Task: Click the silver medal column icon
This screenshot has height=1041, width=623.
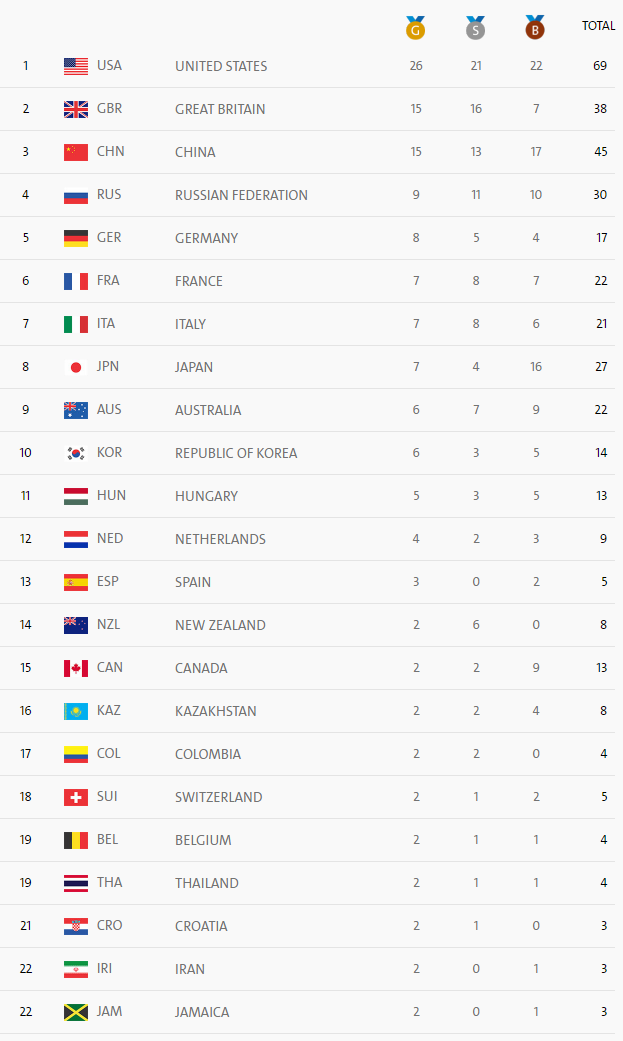Action: tap(476, 28)
